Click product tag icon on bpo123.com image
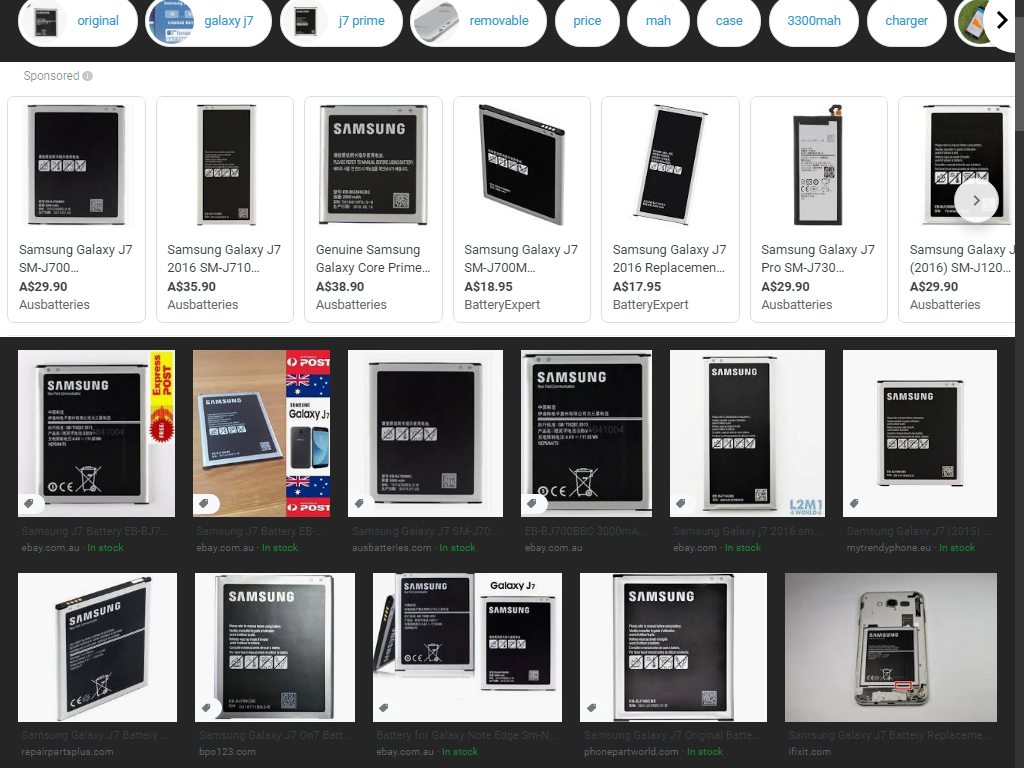This screenshot has width=1024, height=768. click(206, 707)
